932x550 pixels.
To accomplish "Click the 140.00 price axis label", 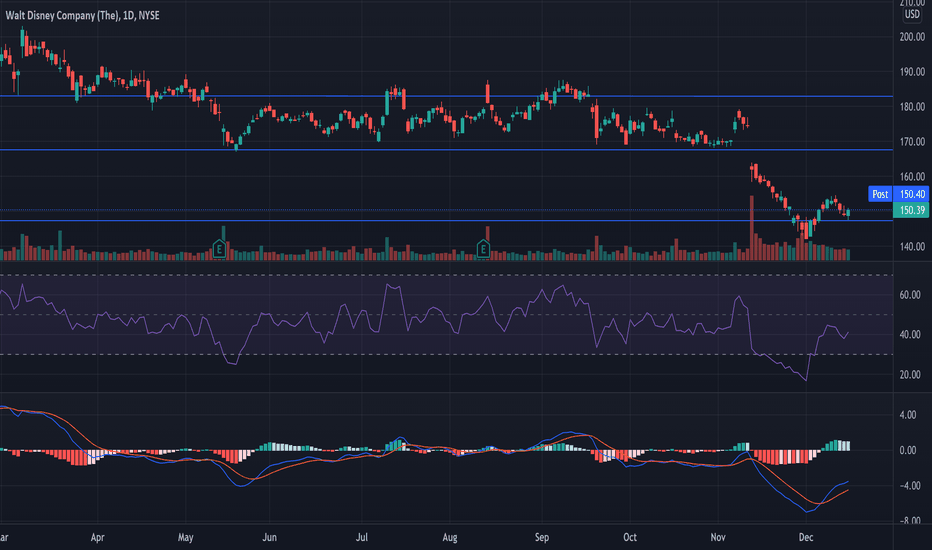I will 912,246.
